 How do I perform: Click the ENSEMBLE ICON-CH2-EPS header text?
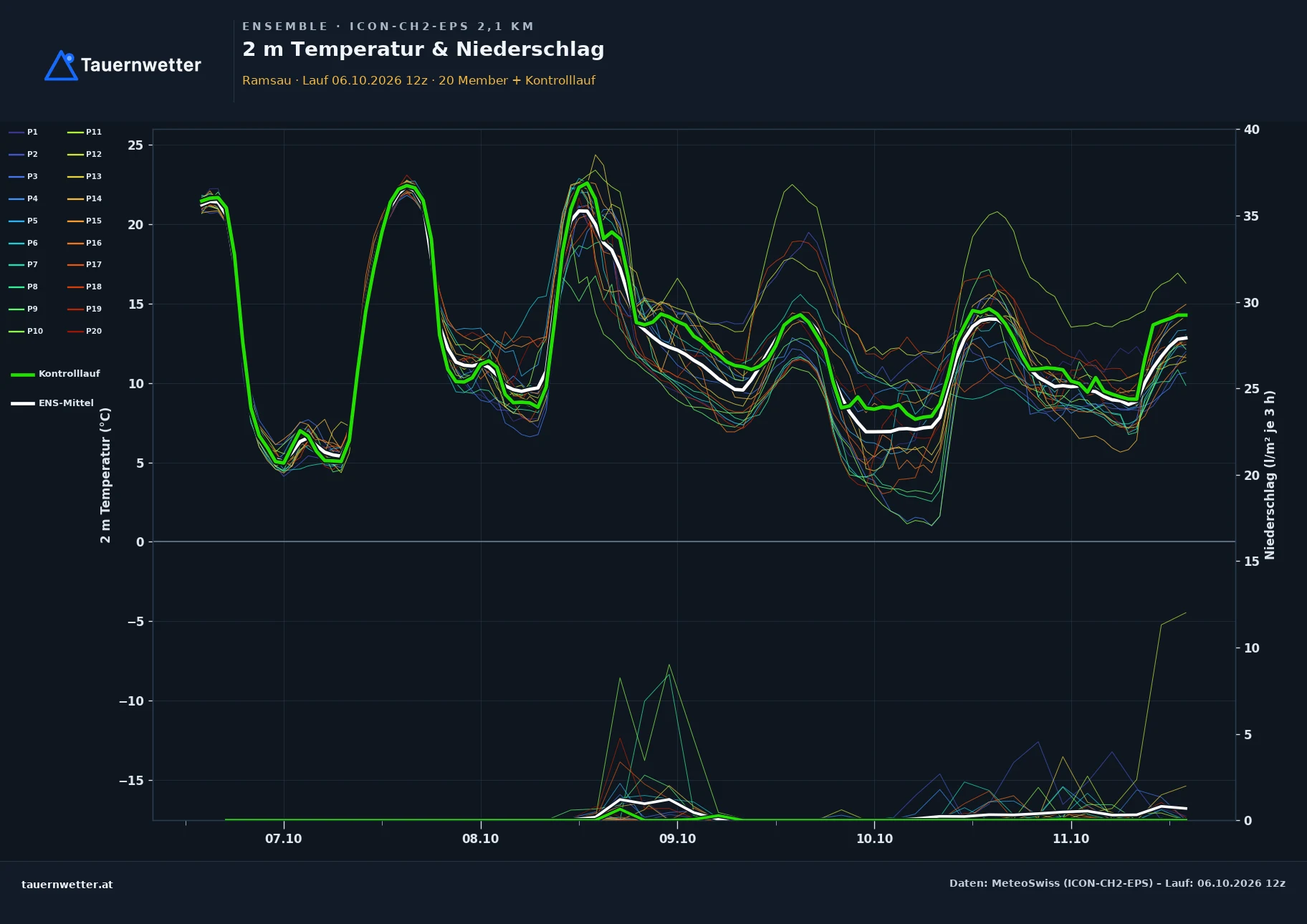388,27
